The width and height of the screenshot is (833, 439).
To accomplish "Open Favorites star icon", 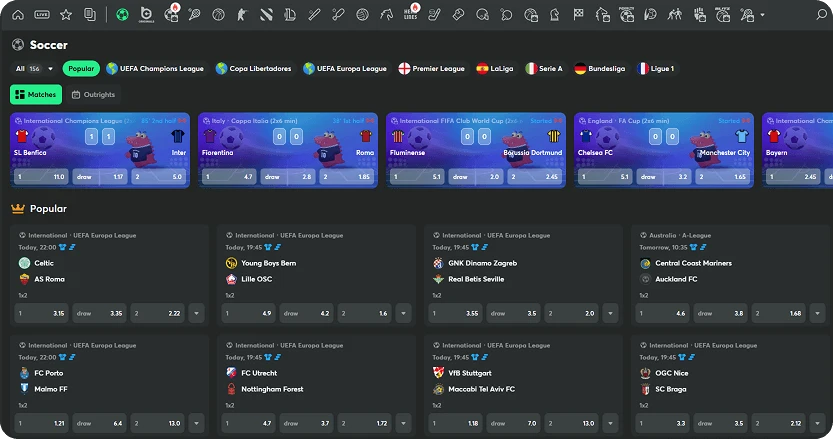I will click(66, 15).
